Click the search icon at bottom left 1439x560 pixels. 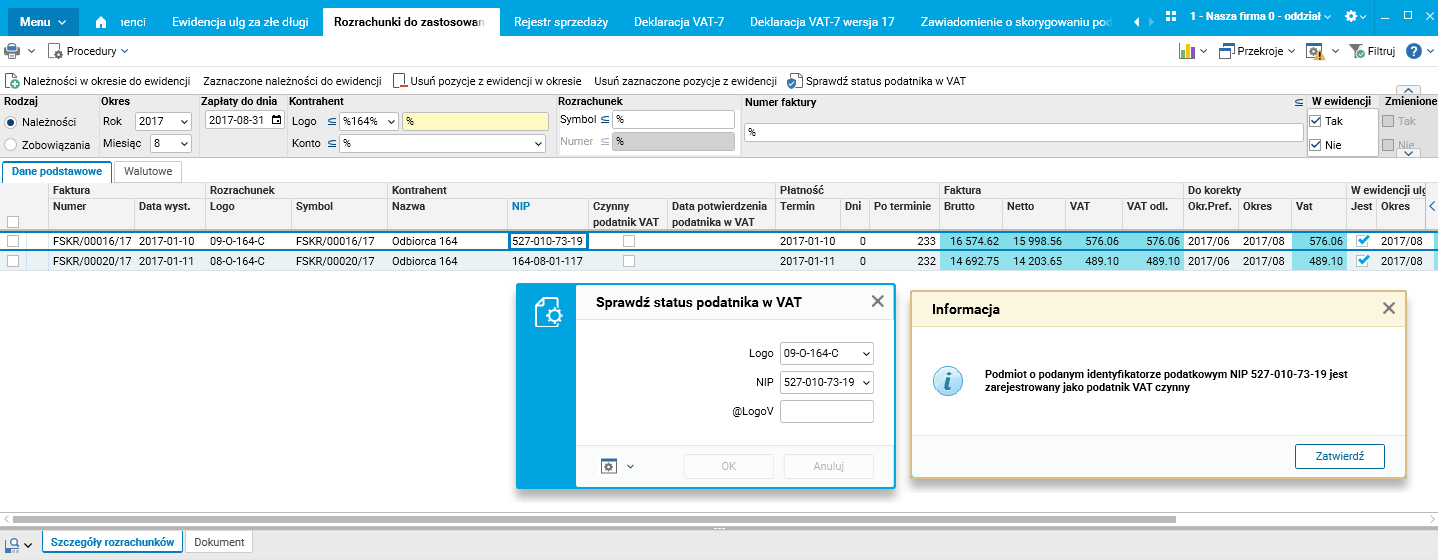[x=12, y=543]
